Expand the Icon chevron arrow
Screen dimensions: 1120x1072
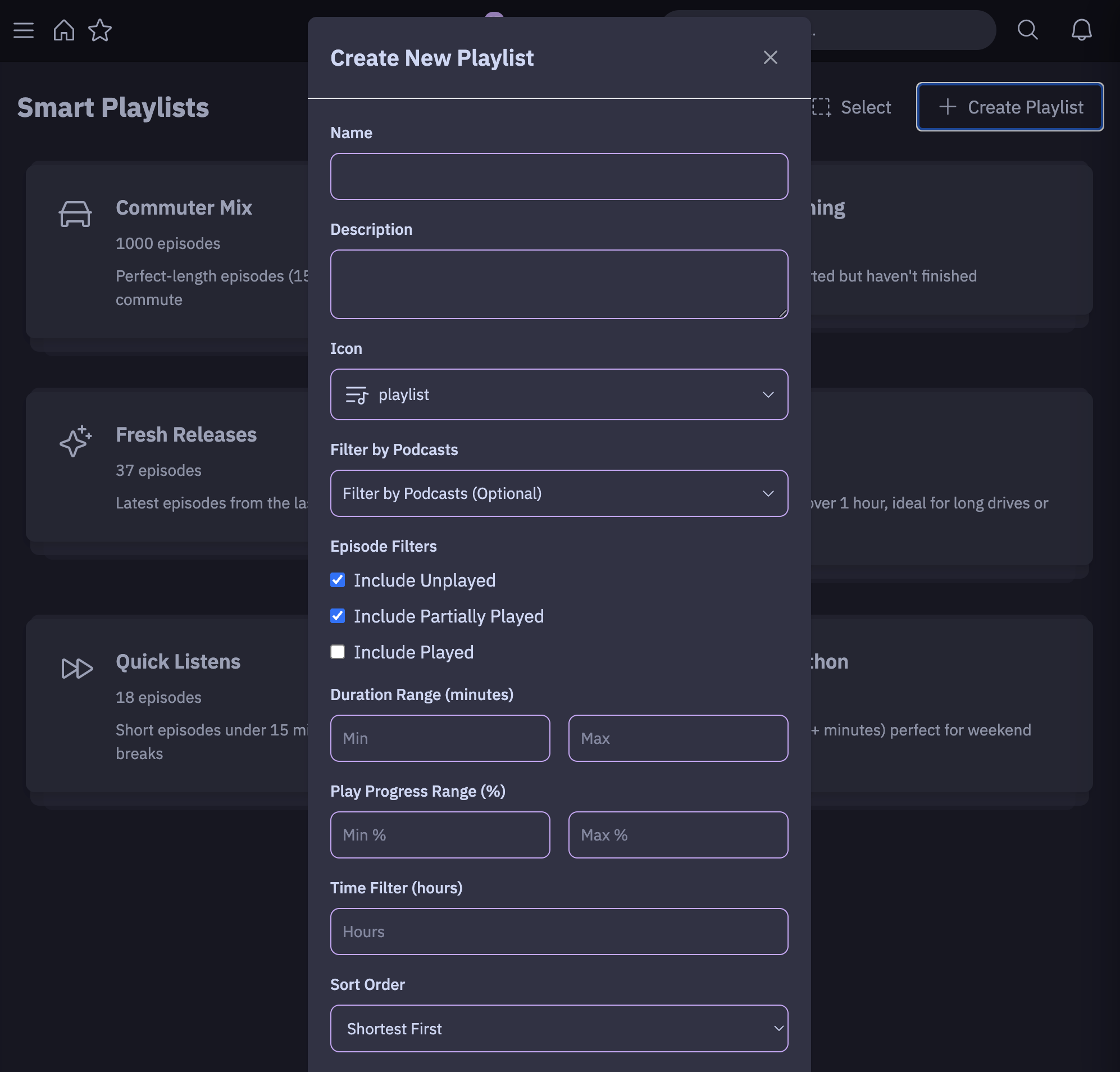(768, 395)
